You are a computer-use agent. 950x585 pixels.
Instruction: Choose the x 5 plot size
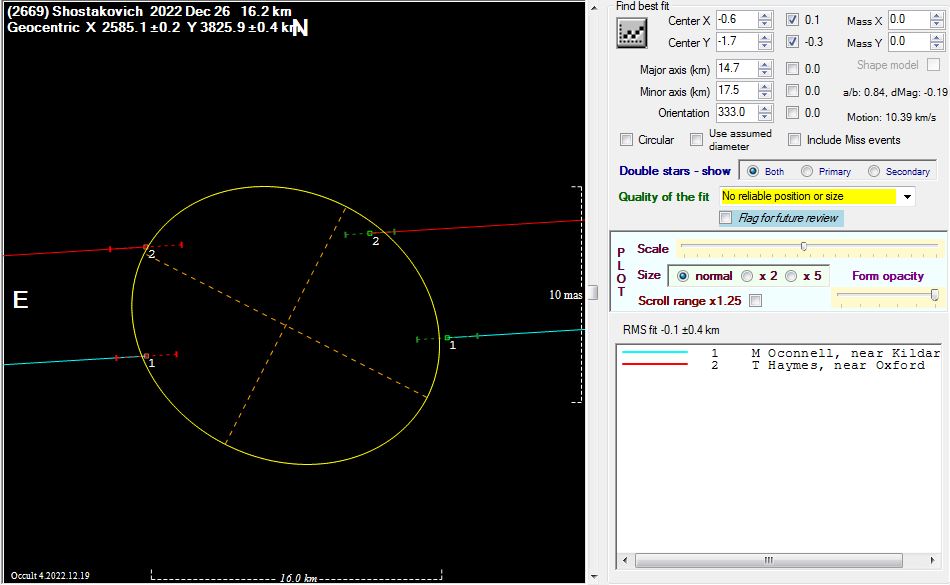point(791,275)
